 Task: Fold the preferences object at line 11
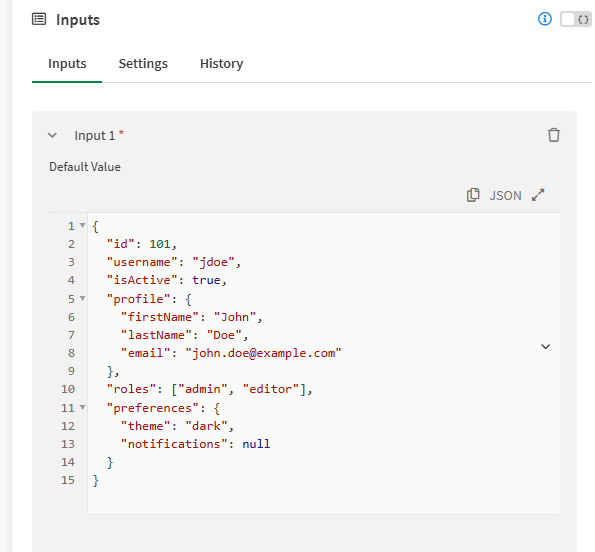click(x=82, y=407)
